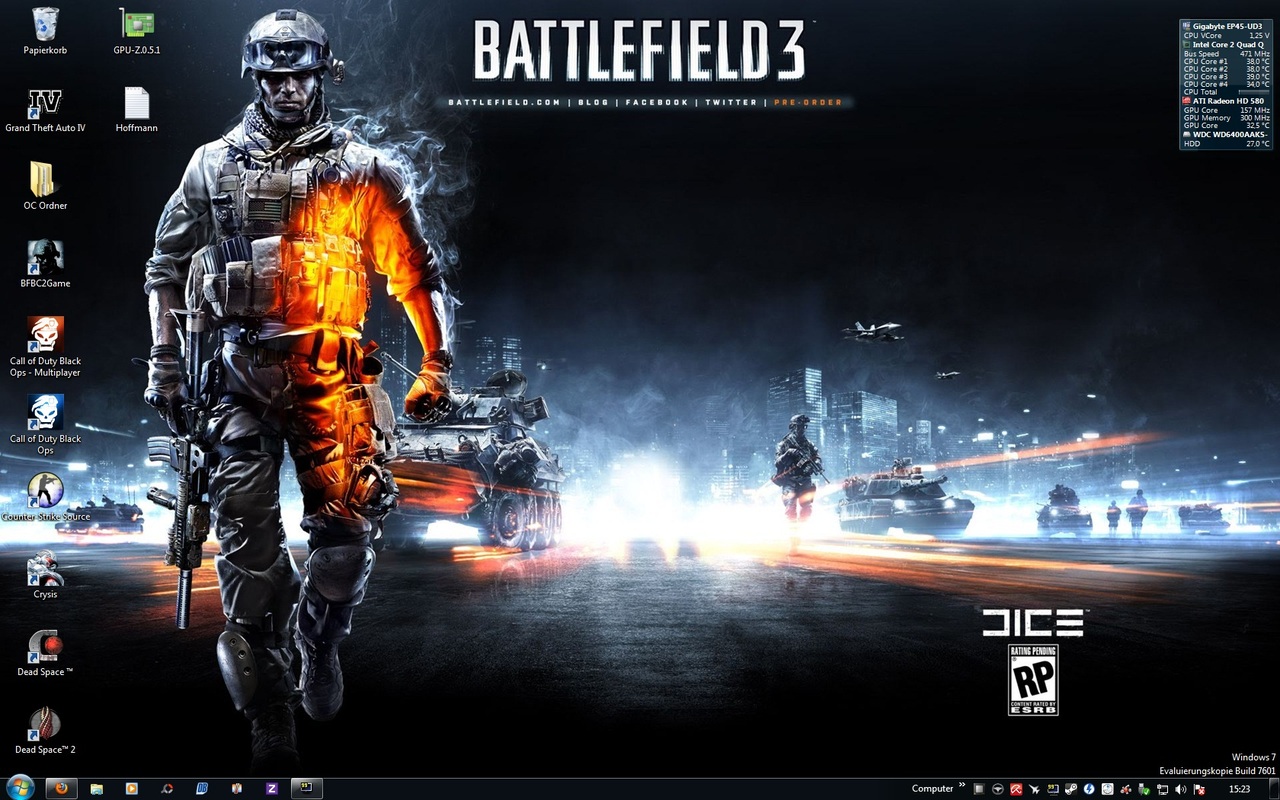1280x800 pixels.
Task: Select the Crysis desktop shortcut
Action: [x=45, y=575]
